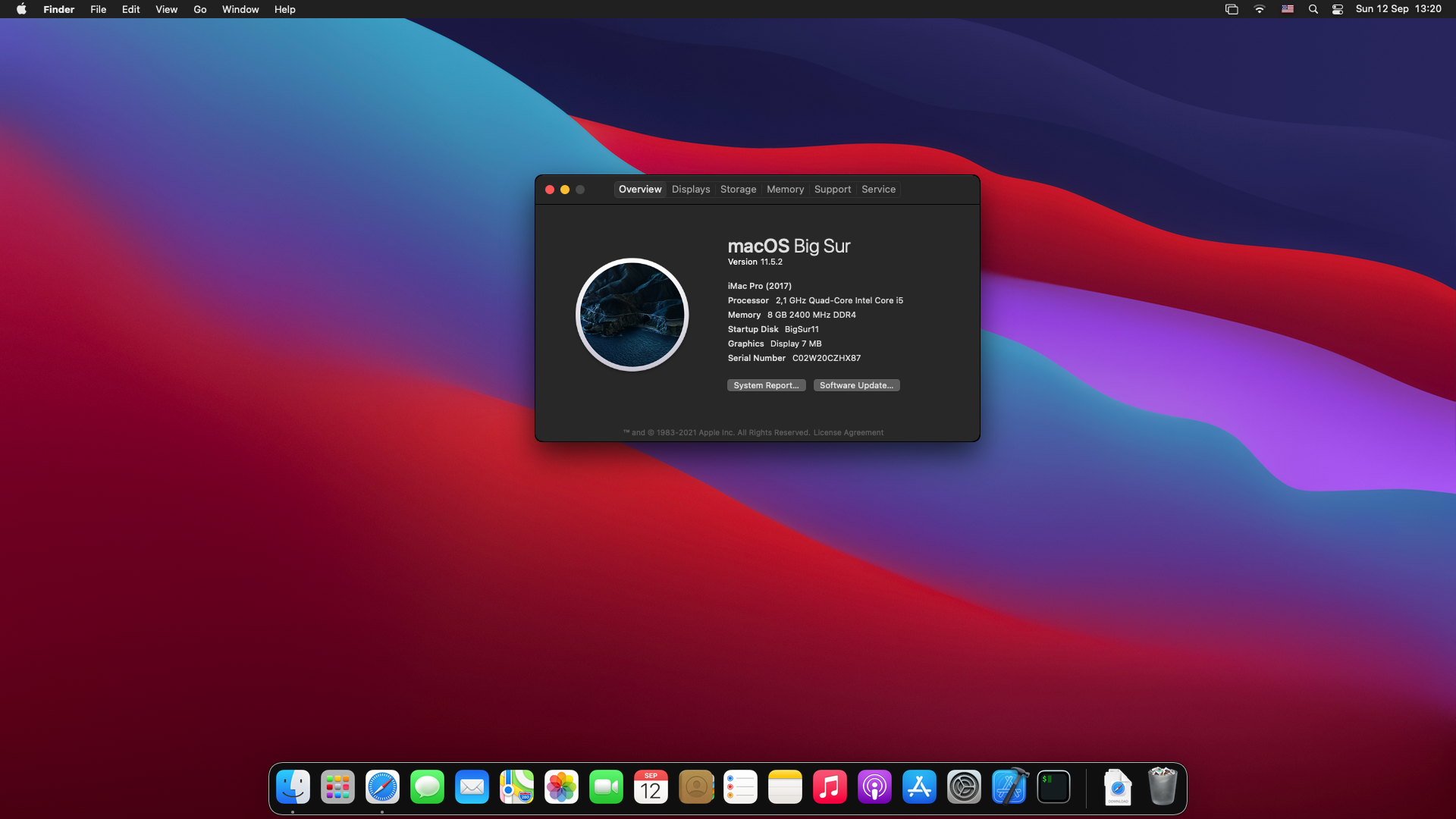
Task: Open the Photos app icon
Action: click(x=561, y=788)
